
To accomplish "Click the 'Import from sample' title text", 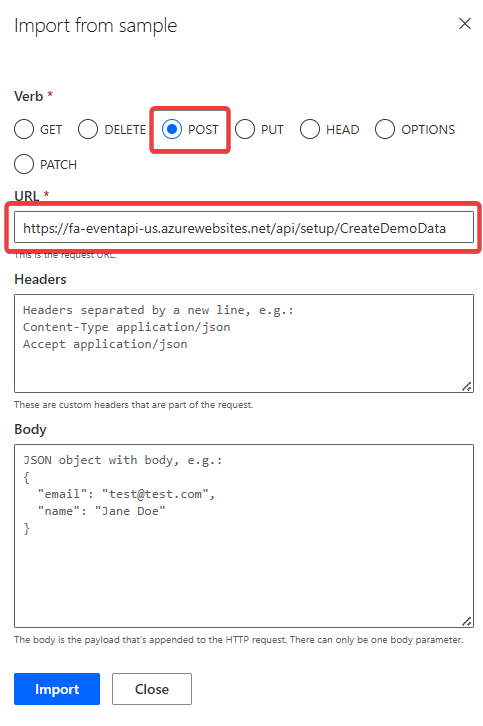I will (96, 26).
